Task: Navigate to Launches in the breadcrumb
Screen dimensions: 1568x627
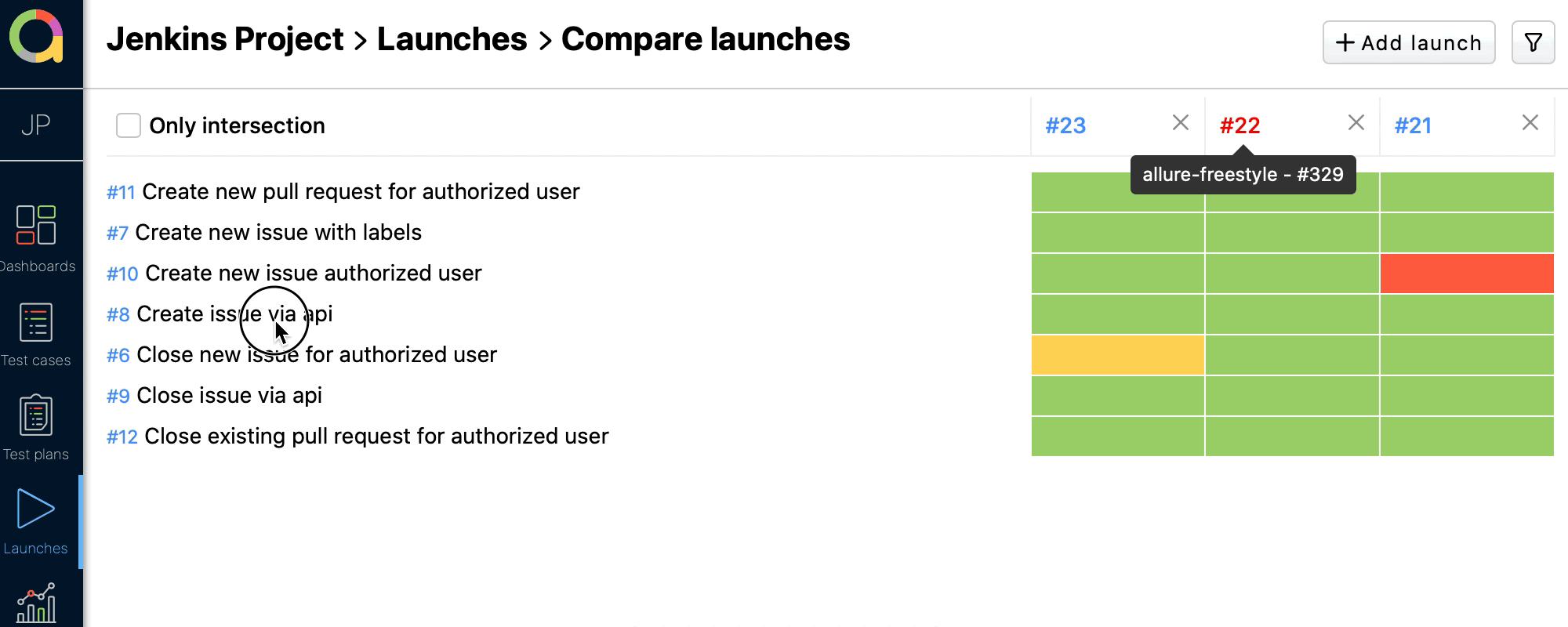Action: pos(452,38)
